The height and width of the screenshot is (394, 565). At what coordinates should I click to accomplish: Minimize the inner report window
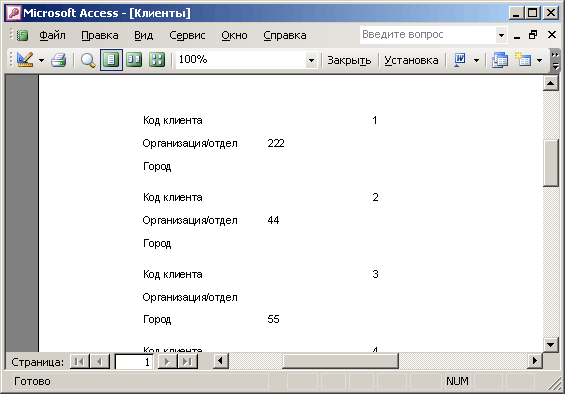pos(517,35)
